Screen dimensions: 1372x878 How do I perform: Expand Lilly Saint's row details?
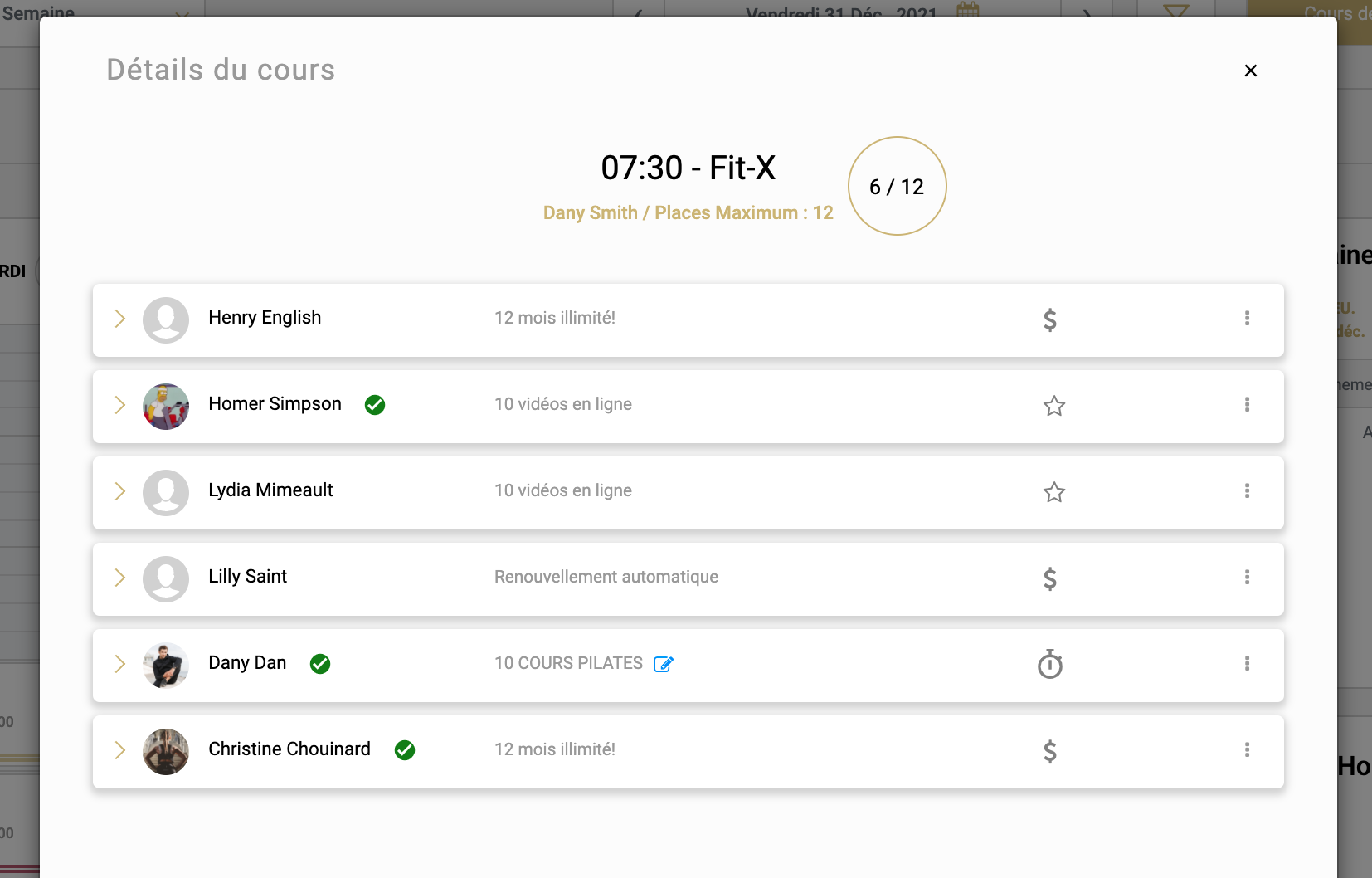(120, 578)
